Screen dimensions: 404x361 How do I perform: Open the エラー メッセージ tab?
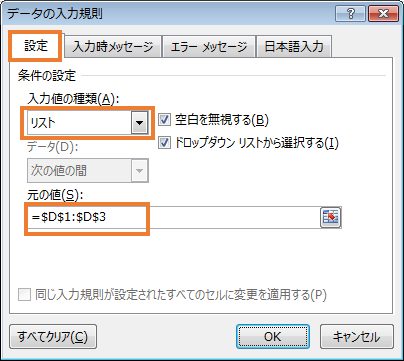pos(209,46)
